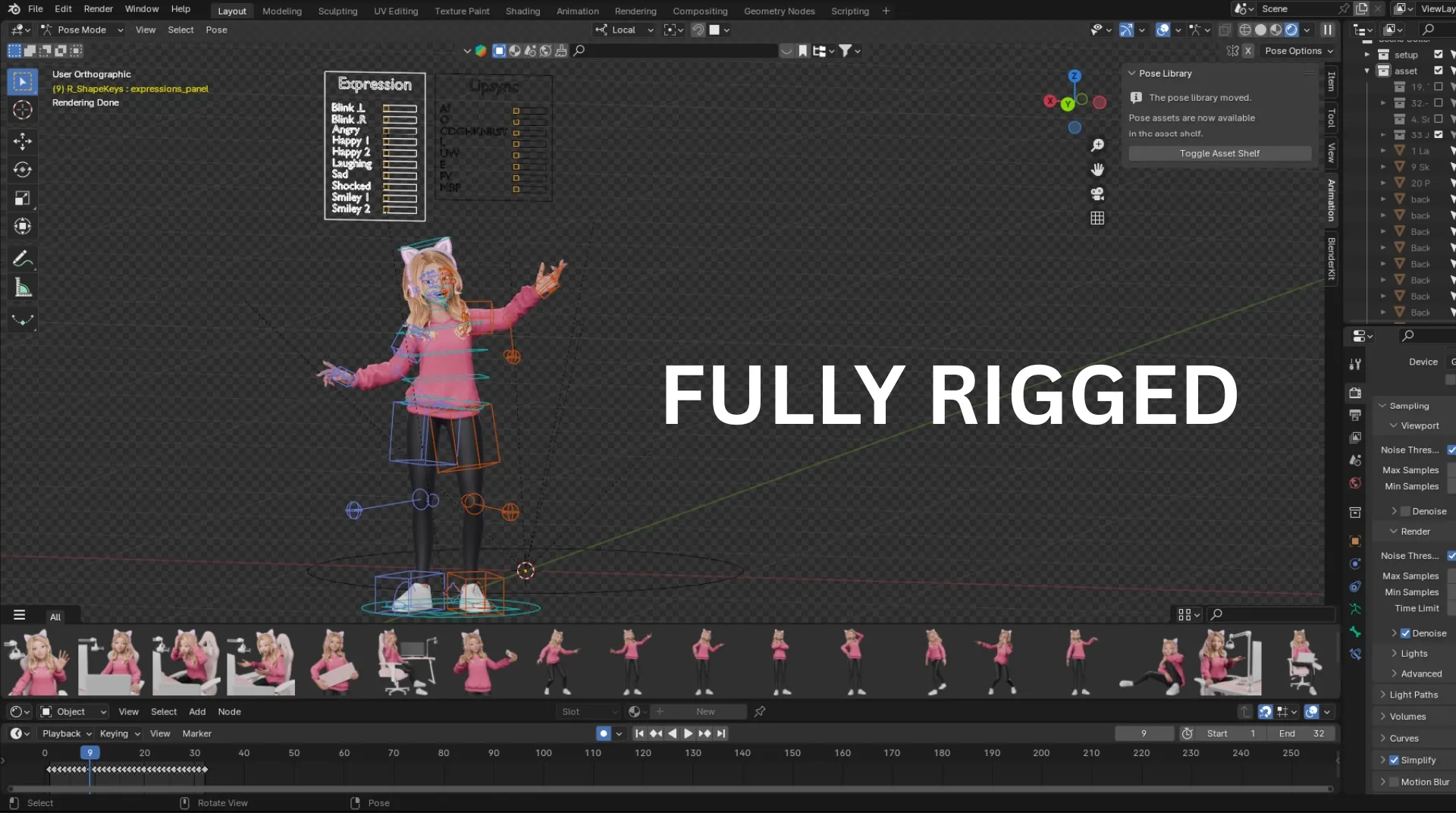Click the End frame field showing 32
The image size is (1456, 819).
(1300, 733)
